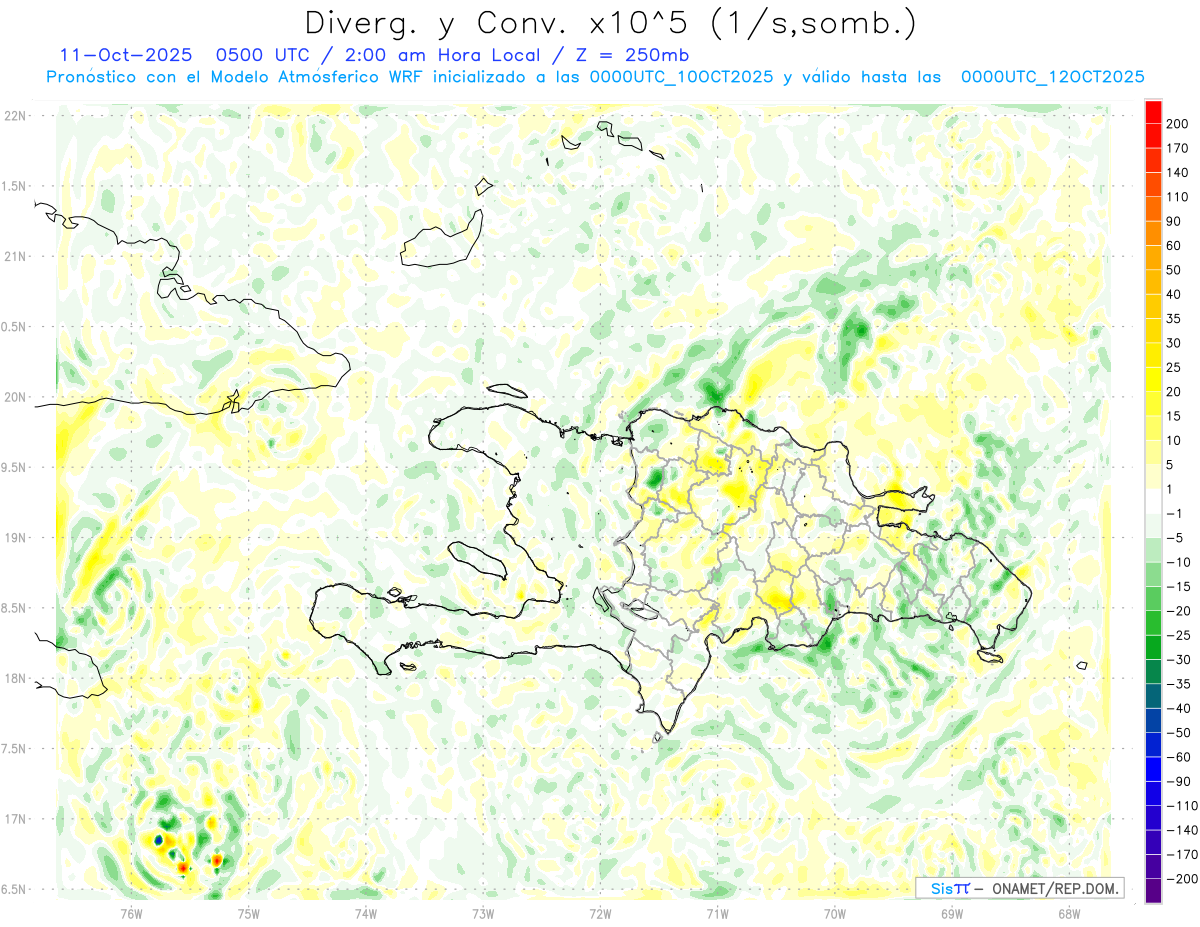This screenshot has height=927, width=1200.
Task: Click the "18N" latitude label
Action: [15, 678]
